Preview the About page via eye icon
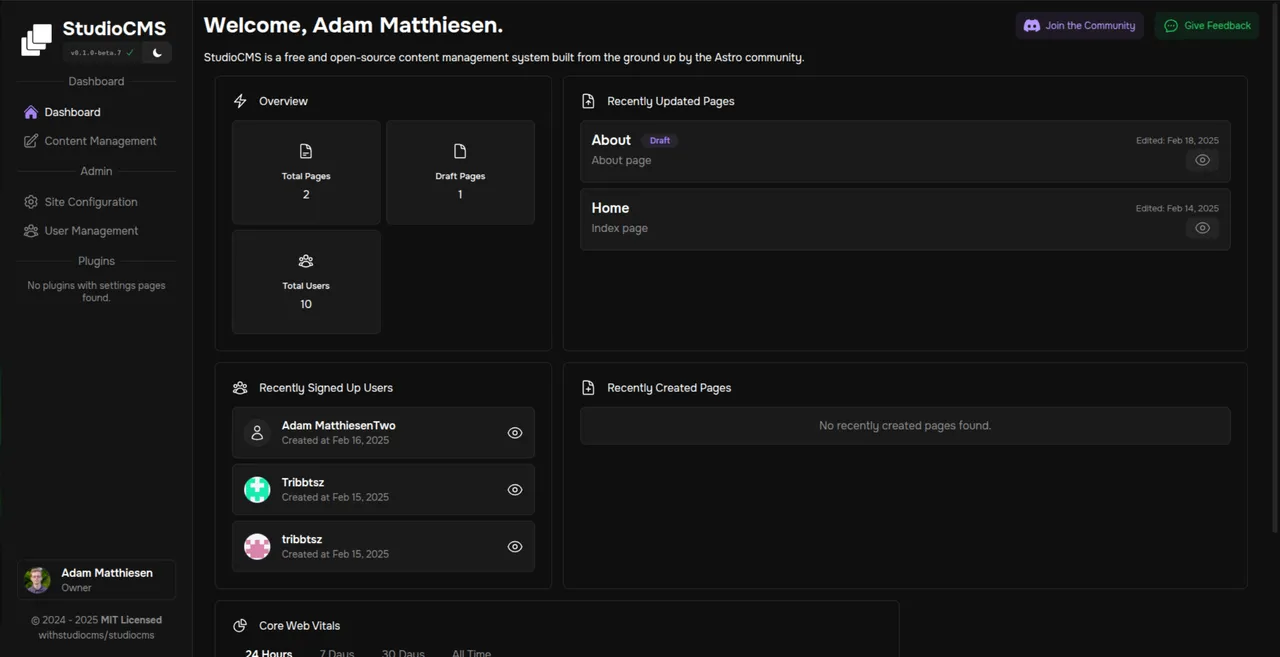 tap(1202, 160)
